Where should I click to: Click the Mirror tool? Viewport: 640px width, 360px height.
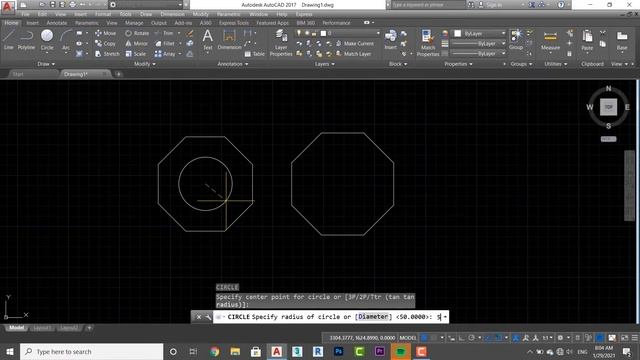point(136,43)
